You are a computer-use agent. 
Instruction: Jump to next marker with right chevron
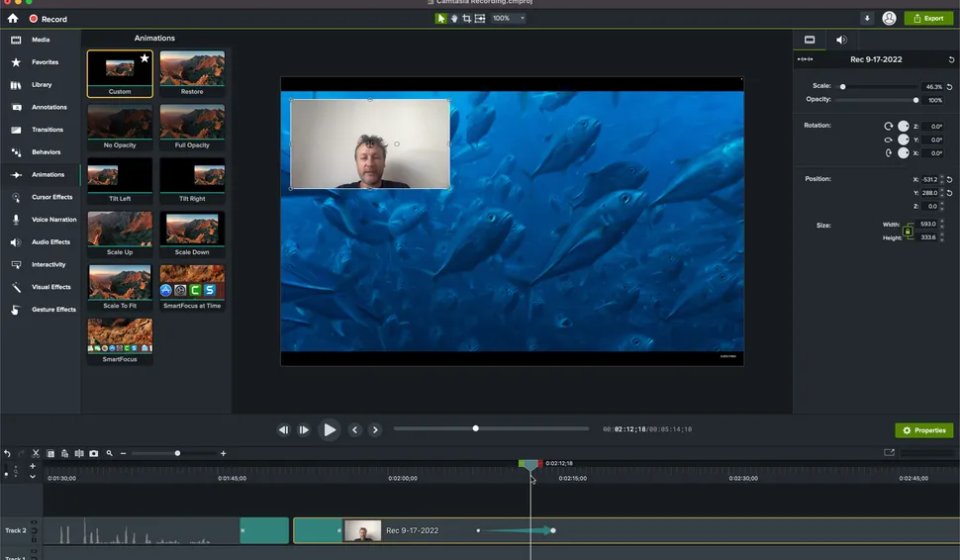[375, 430]
